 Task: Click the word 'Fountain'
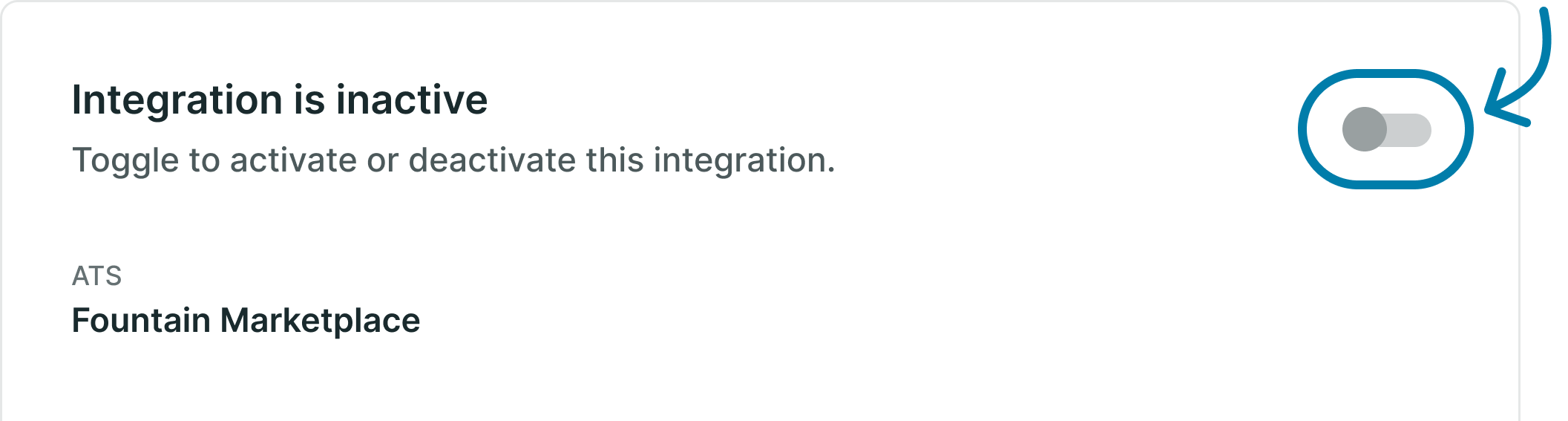141,321
